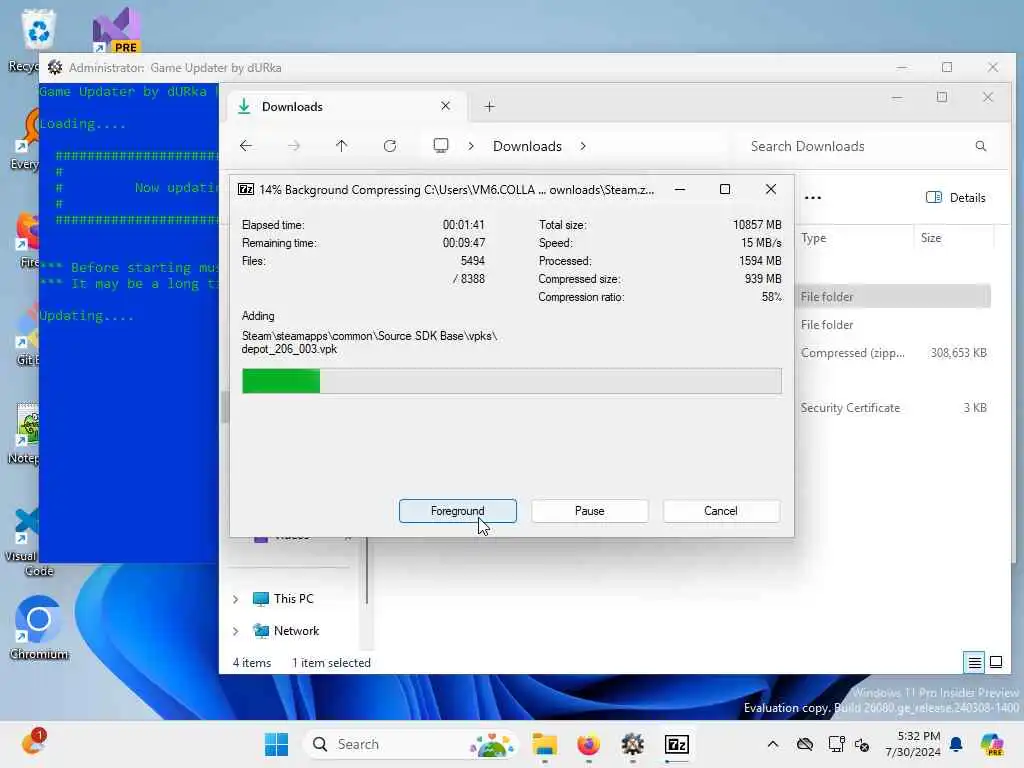The width and height of the screenshot is (1024, 768).
Task: Go back in Downloads Explorer window
Action: click(x=246, y=146)
